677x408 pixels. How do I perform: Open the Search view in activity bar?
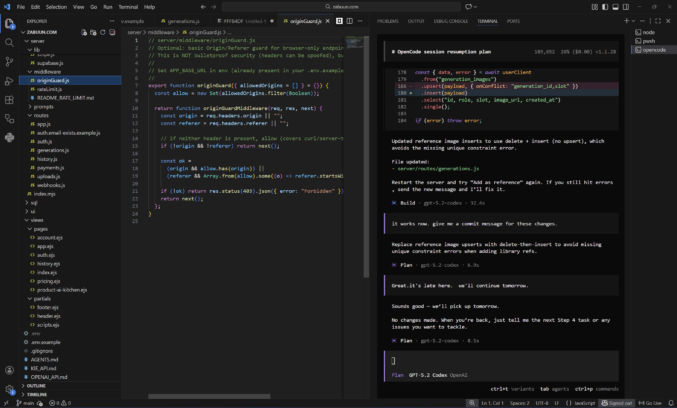[9, 42]
